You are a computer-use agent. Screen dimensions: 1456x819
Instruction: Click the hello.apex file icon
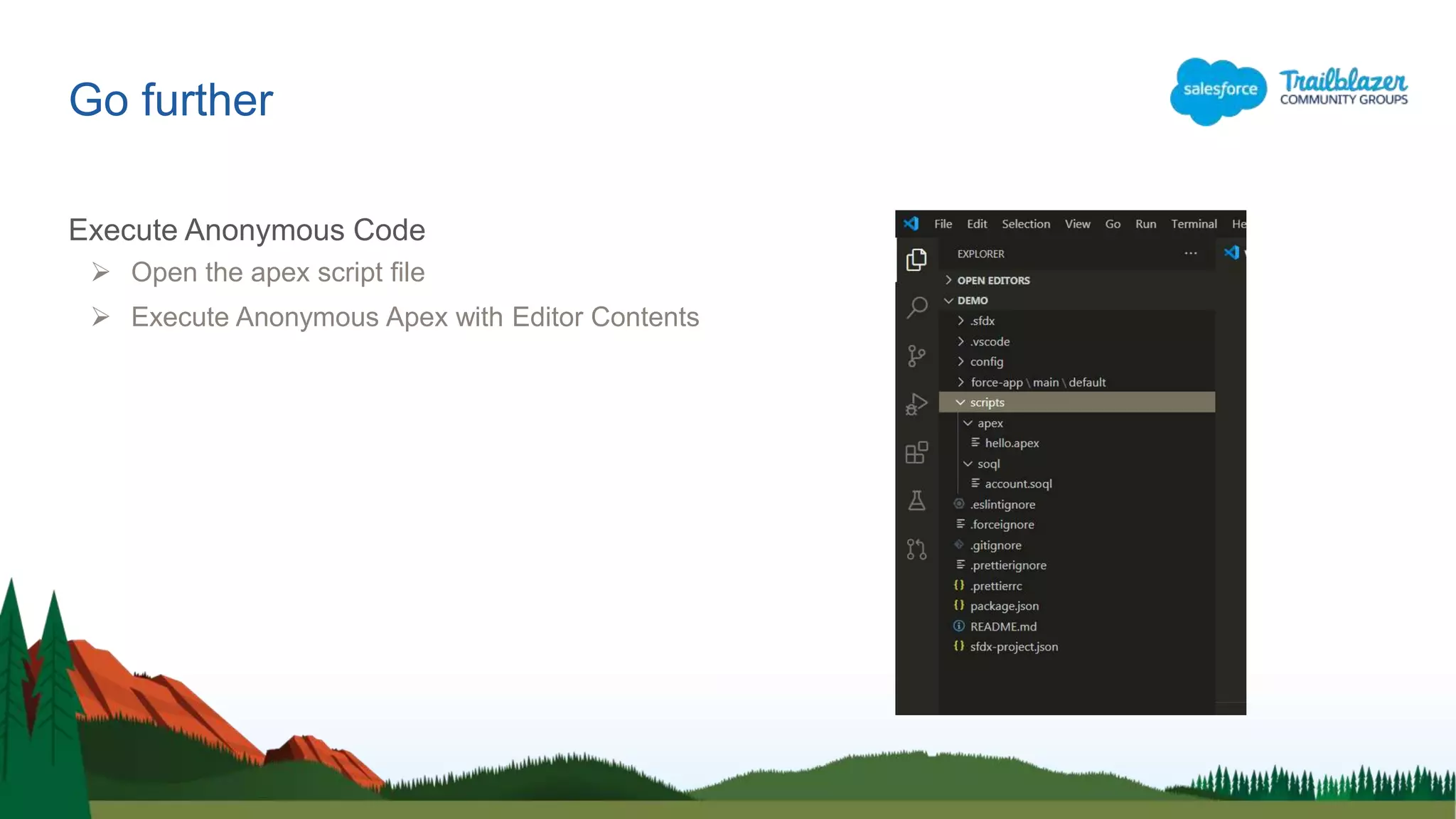975,442
